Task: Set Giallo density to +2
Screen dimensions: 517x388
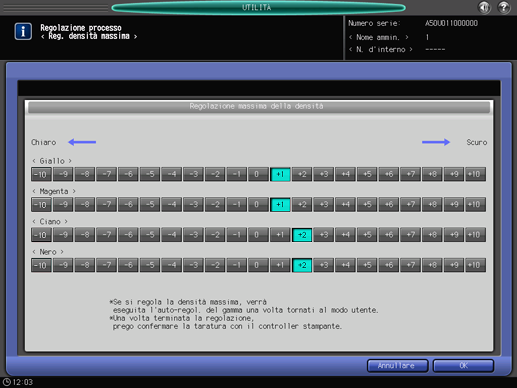Action: coord(302,174)
